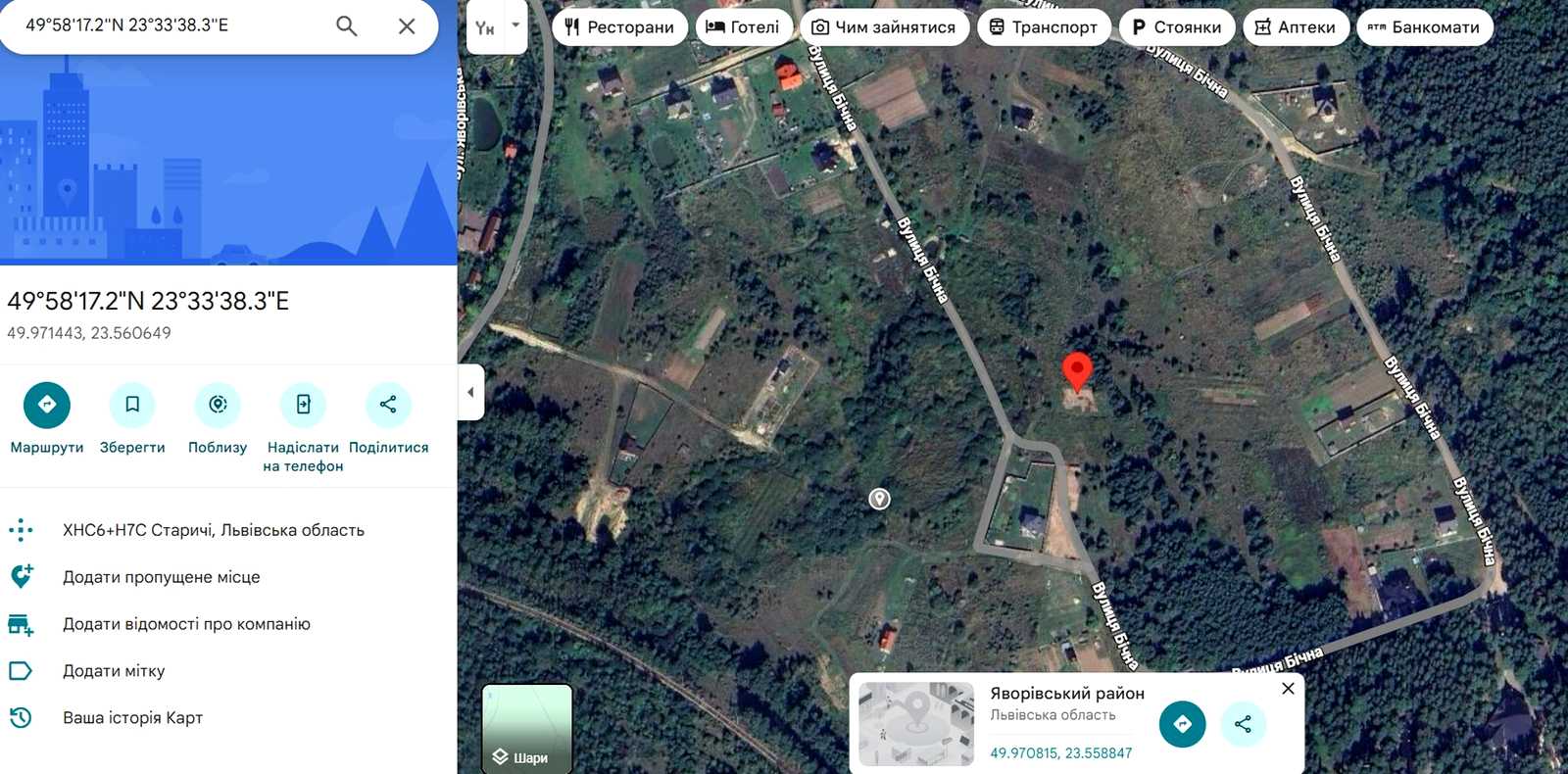This screenshot has height=774, width=1568.
Task: Choose the Чим зайнятися chip
Action: 884,27
